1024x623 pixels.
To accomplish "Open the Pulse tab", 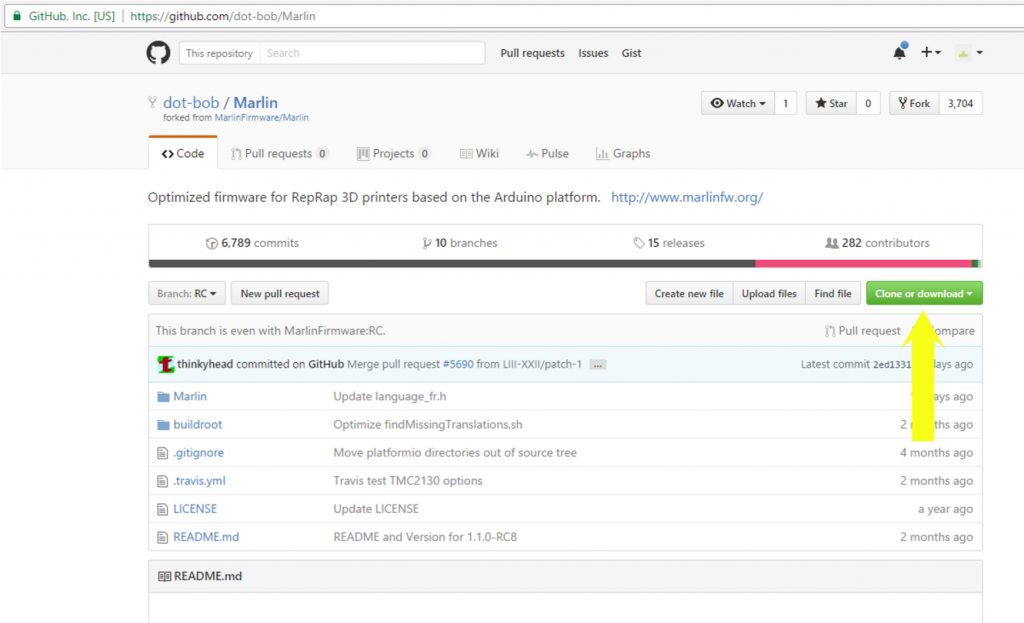I will [547, 153].
